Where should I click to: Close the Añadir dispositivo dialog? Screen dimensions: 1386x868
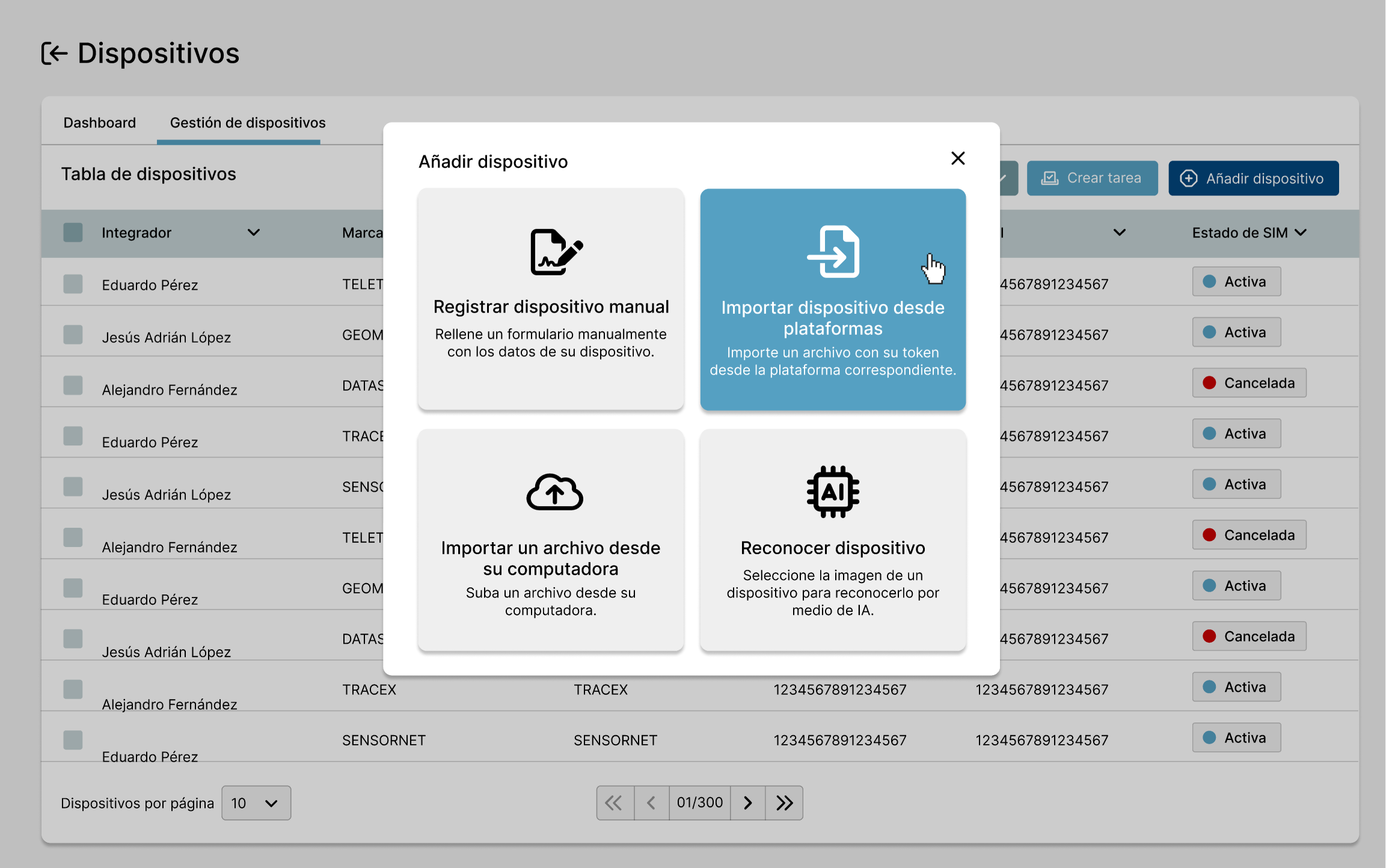coord(958,158)
